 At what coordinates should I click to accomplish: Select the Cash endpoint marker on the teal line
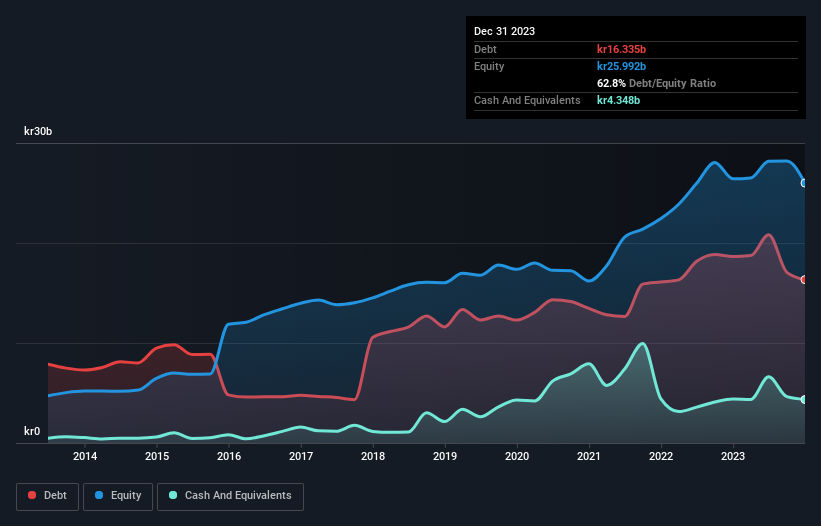click(804, 400)
